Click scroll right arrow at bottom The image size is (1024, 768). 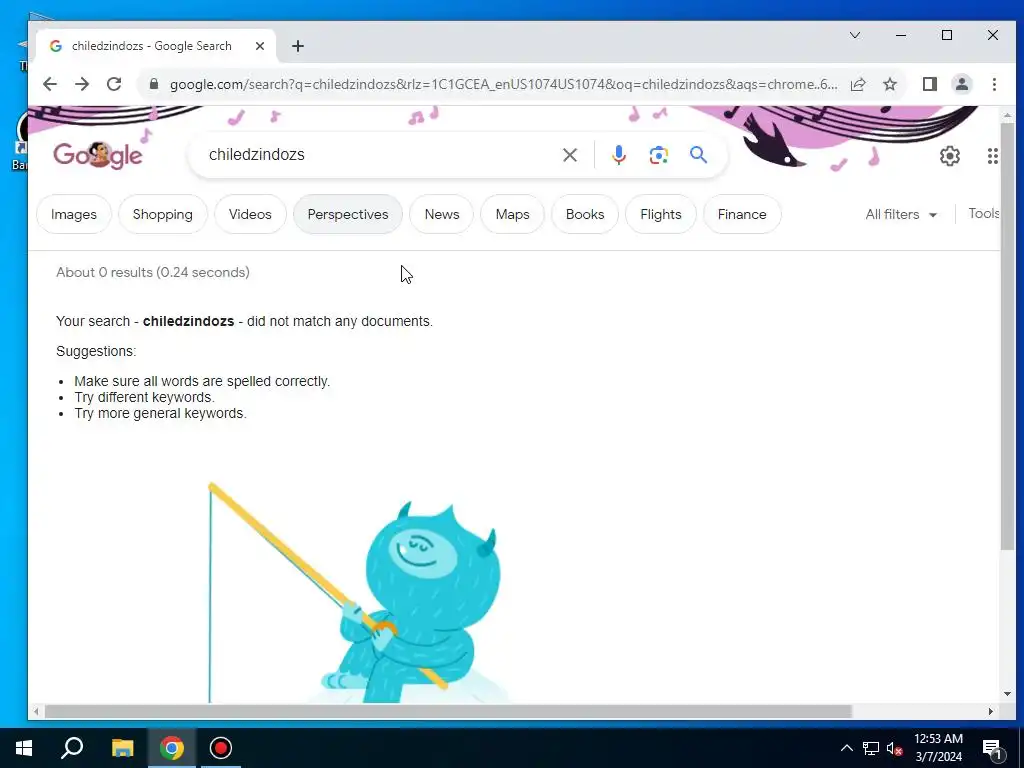(x=991, y=711)
